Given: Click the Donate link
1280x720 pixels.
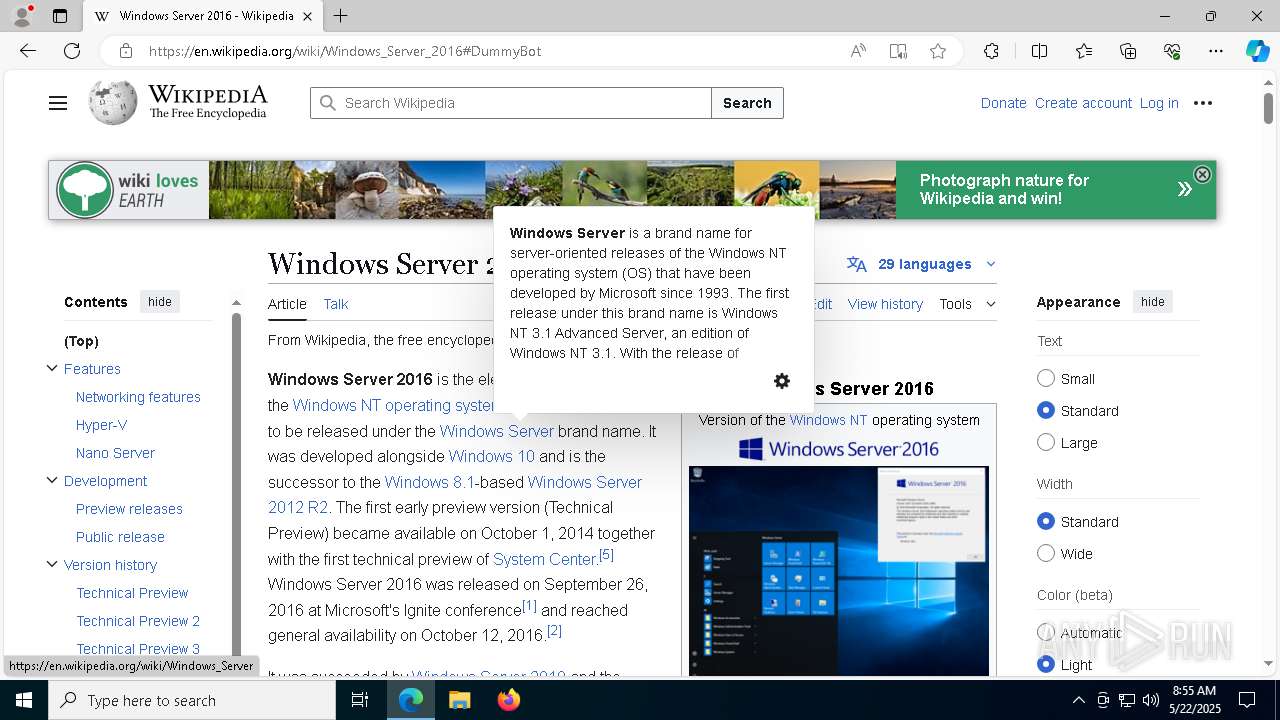Looking at the screenshot, I should point(1003,103).
